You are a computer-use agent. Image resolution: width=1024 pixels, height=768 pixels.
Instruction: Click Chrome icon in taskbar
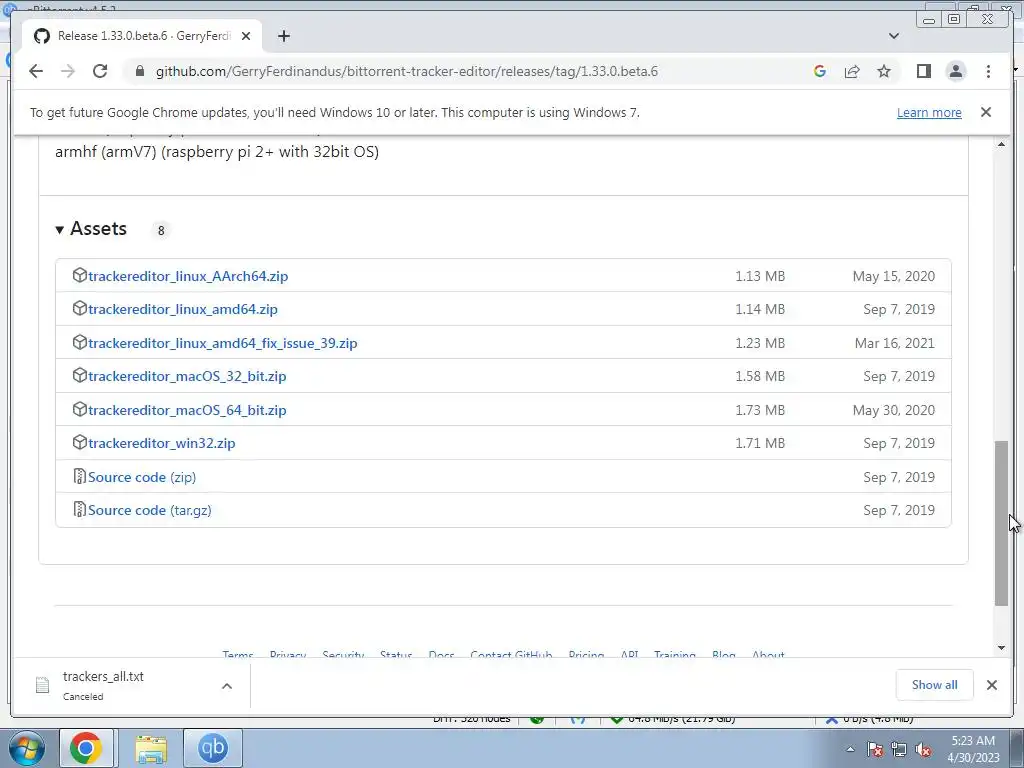click(x=87, y=748)
